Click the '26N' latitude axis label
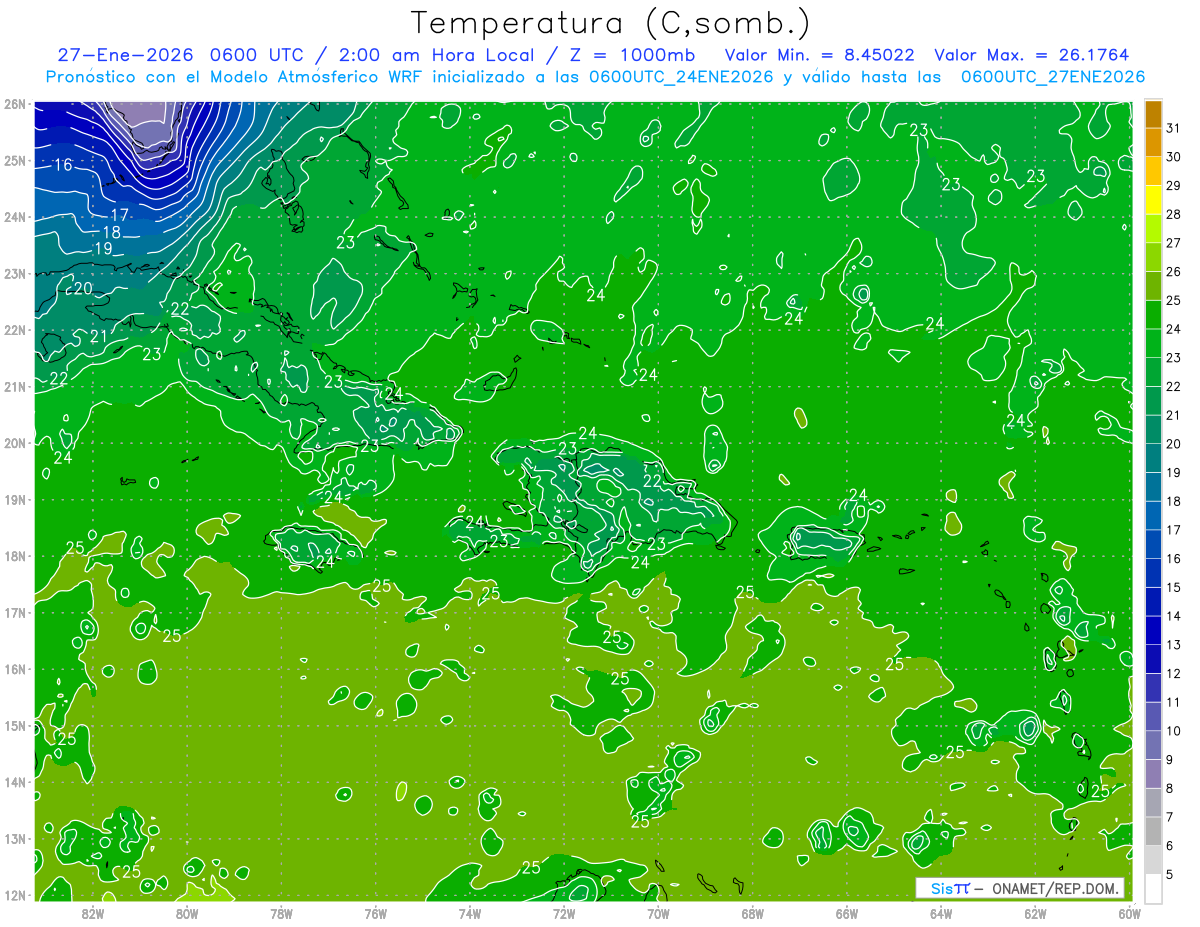 pyautogui.click(x=14, y=104)
